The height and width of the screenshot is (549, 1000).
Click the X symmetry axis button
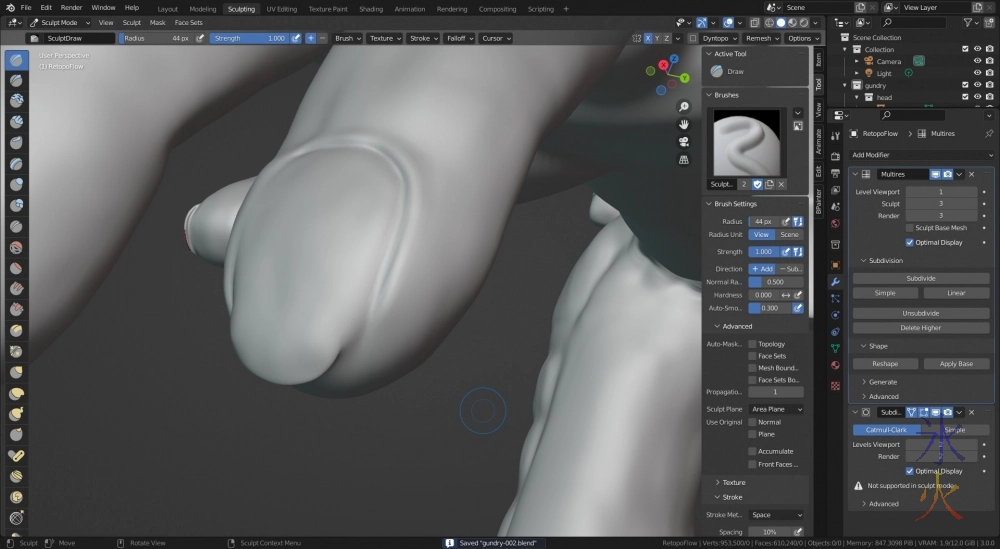pyautogui.click(x=648, y=38)
